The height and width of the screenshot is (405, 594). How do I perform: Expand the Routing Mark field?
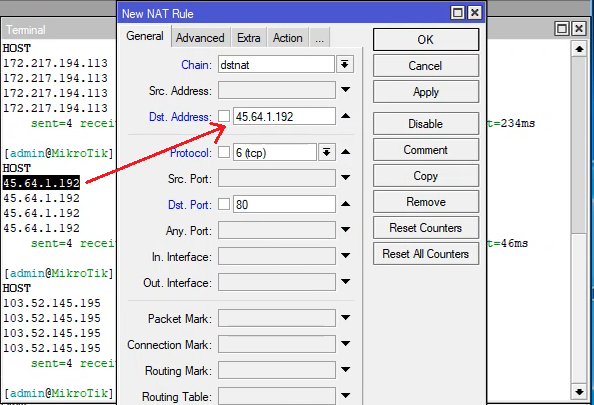click(x=345, y=369)
